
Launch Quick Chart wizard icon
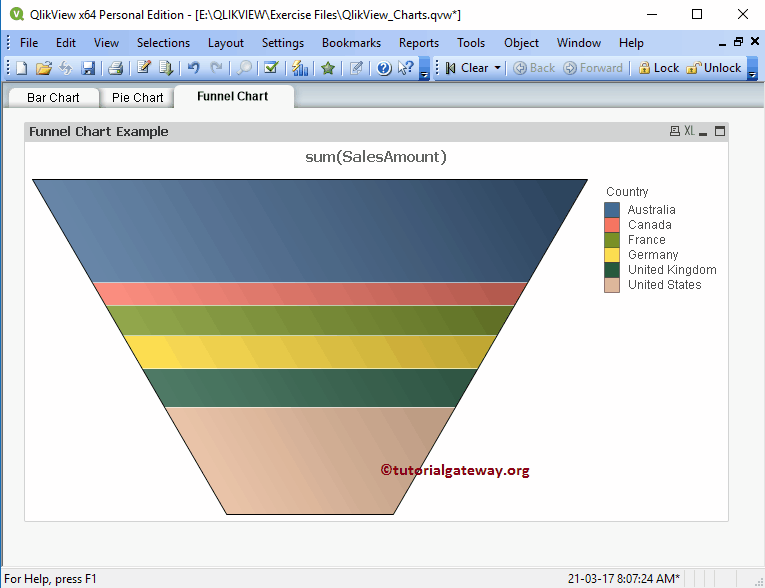300,68
